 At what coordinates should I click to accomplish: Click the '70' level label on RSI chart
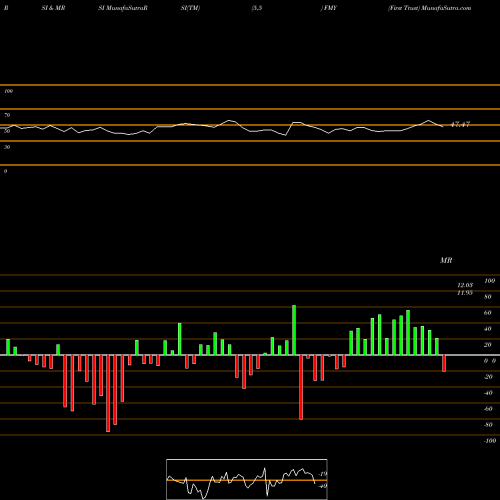tap(7, 115)
